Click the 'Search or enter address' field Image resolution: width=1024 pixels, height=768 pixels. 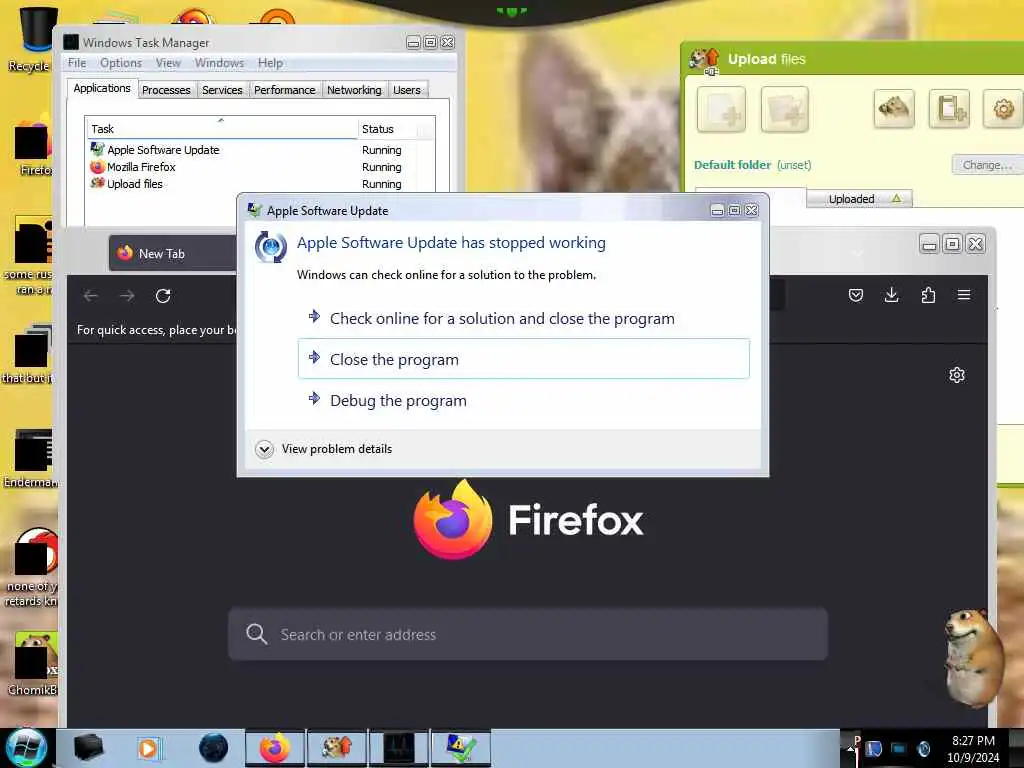tap(528, 634)
